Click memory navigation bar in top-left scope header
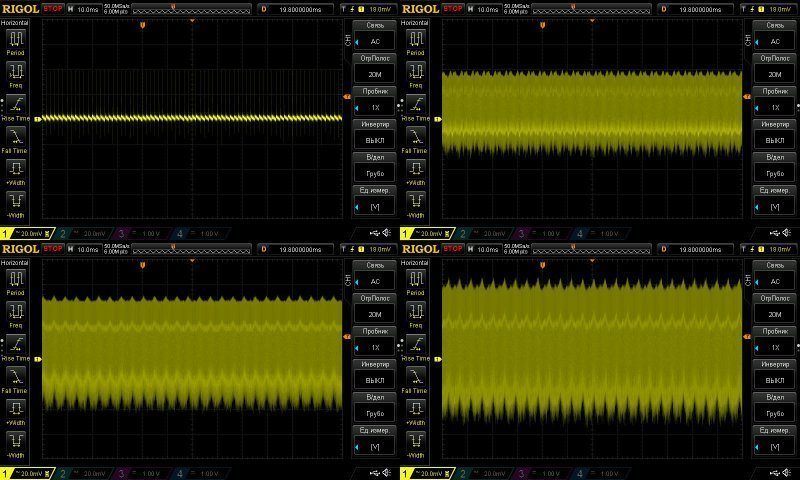 [191, 9]
